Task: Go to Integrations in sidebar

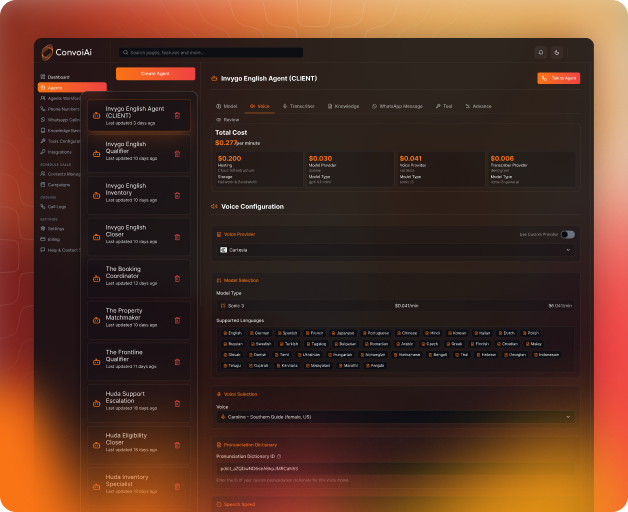Action: click(56, 152)
